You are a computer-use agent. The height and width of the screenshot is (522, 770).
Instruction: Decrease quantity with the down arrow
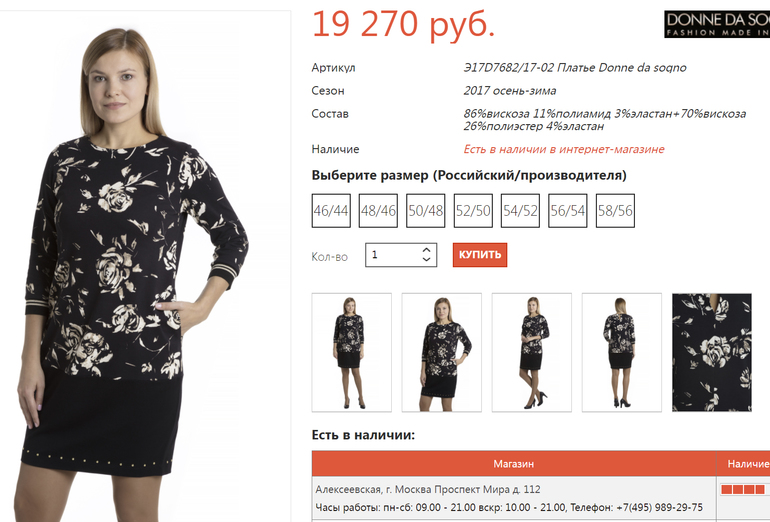[x=426, y=259]
